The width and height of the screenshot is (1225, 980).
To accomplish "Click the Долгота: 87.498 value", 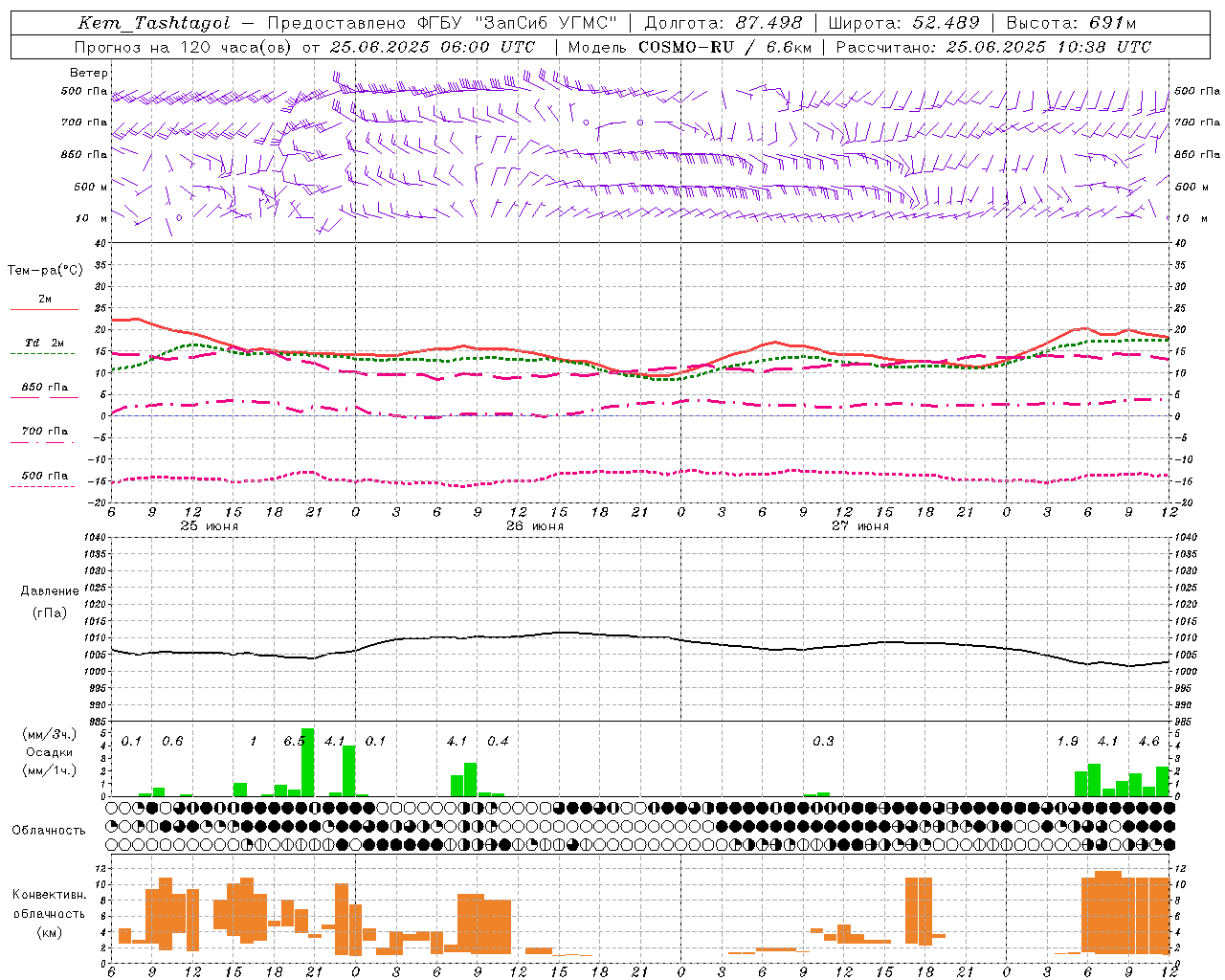I will [724, 23].
